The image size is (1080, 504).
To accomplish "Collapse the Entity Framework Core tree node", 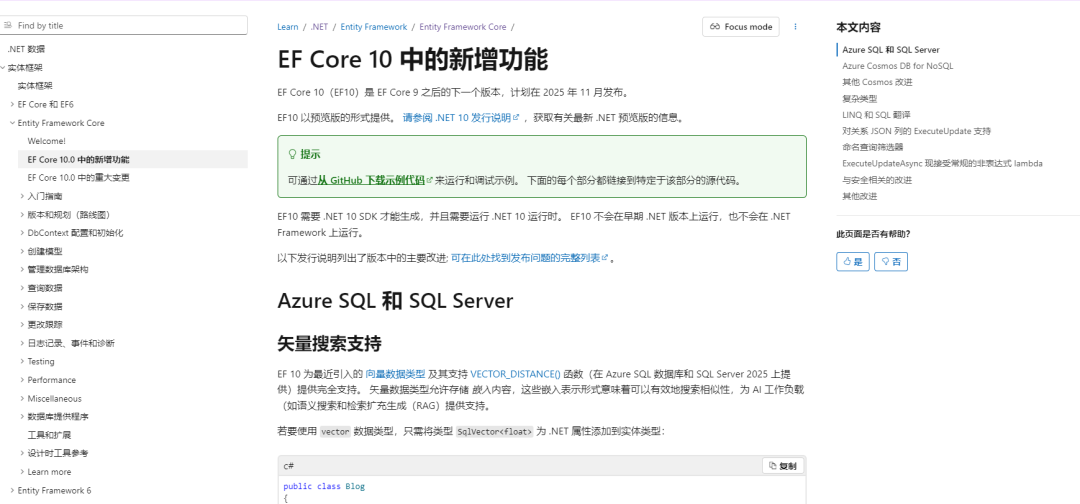I will click(12, 123).
